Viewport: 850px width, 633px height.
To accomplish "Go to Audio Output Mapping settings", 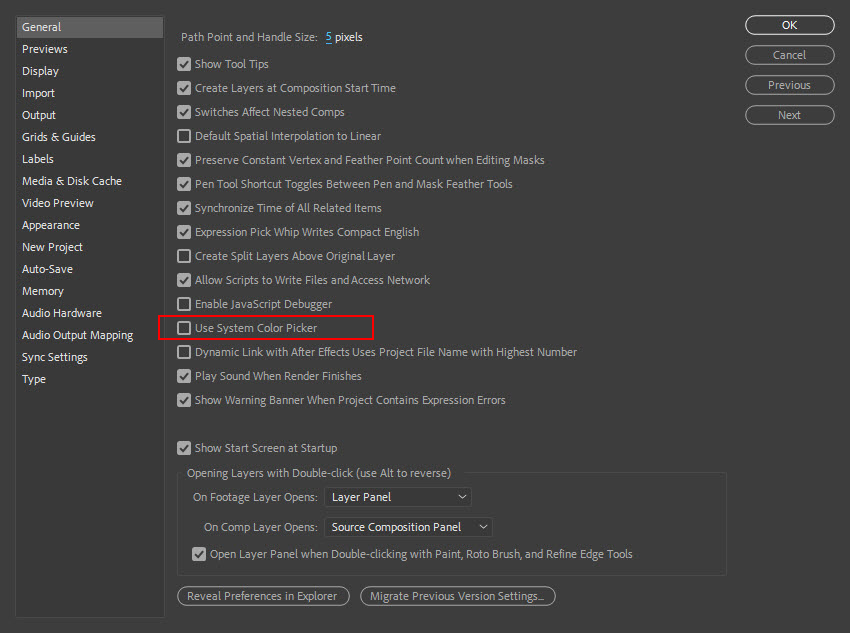I will point(77,335).
